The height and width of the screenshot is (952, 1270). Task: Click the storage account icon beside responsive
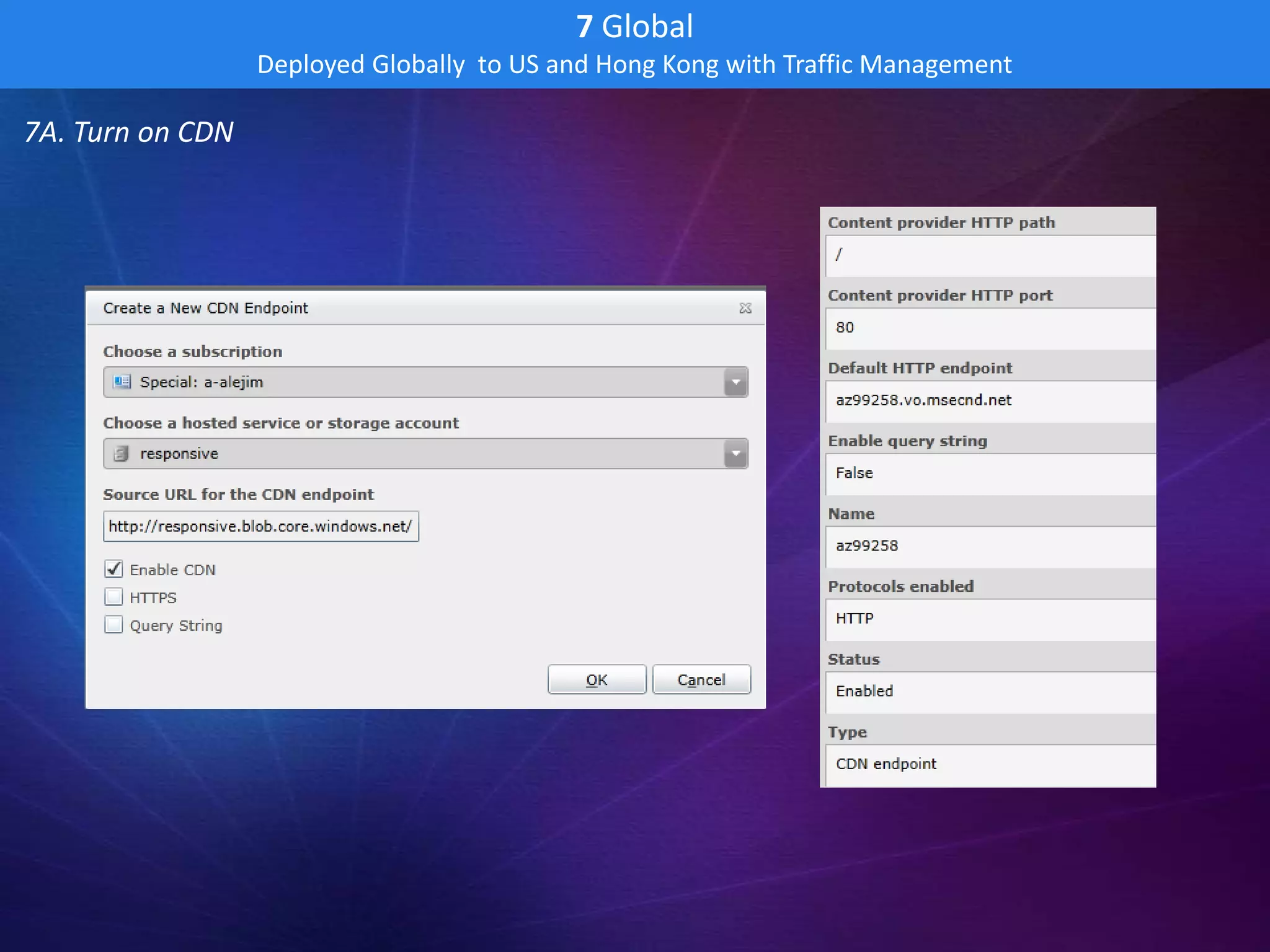pyautogui.click(x=122, y=454)
